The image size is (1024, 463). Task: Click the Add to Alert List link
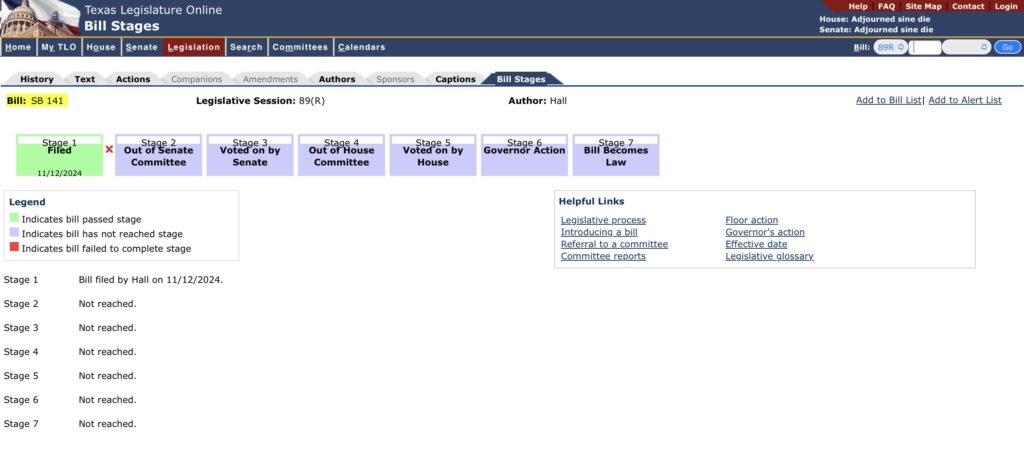pos(964,100)
